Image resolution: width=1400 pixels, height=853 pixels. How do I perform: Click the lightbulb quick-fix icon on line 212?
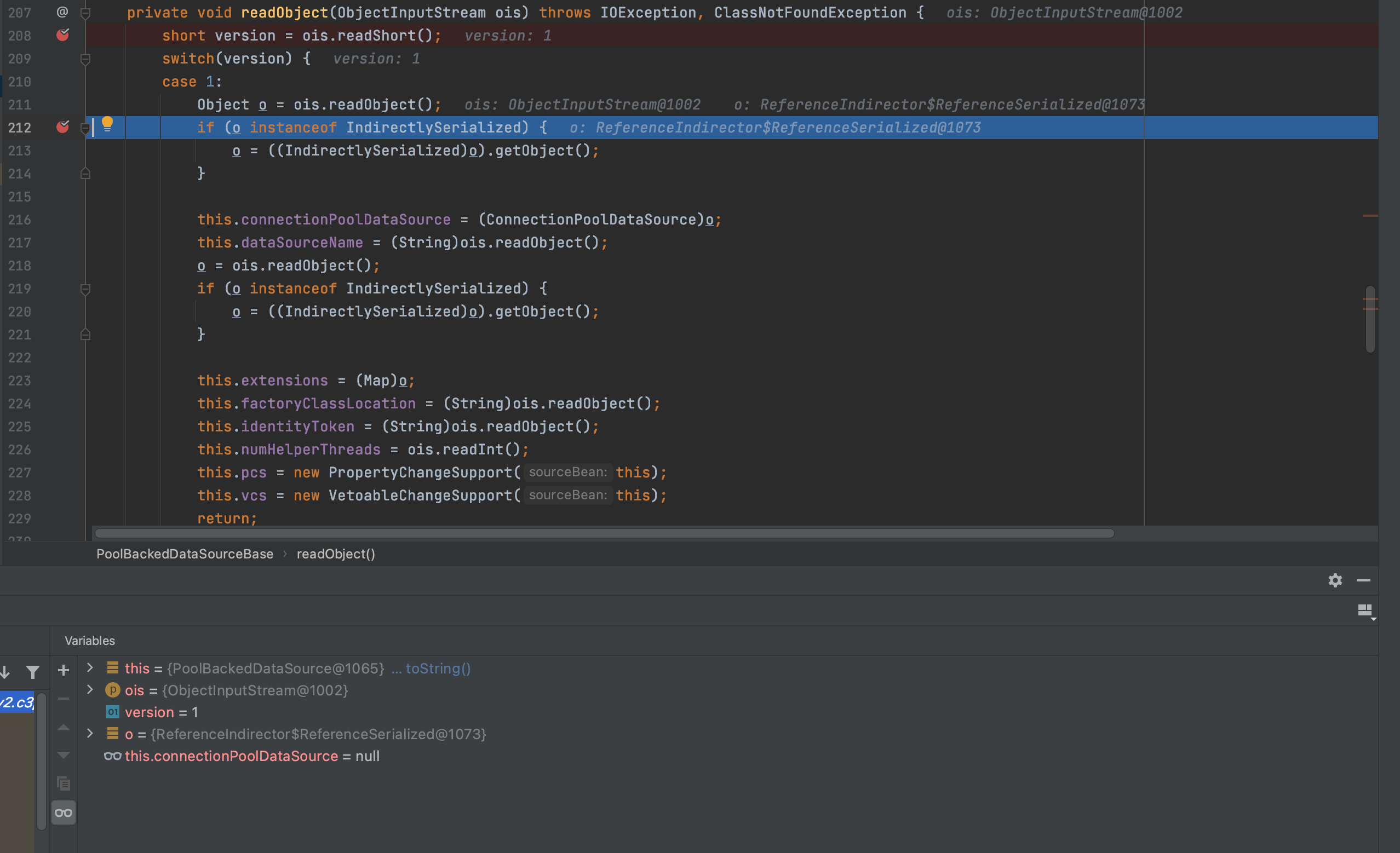pos(107,124)
